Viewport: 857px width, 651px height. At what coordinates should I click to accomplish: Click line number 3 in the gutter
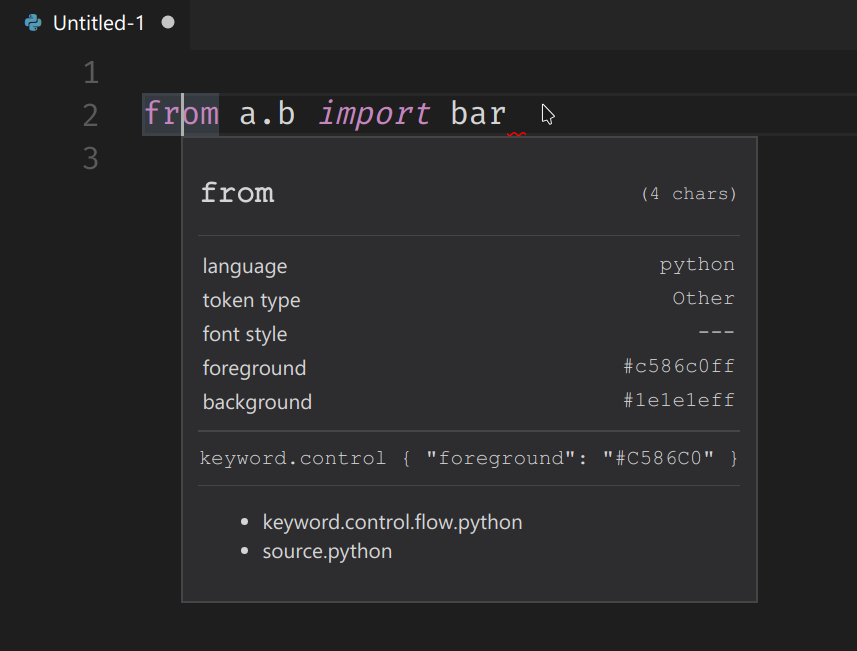[89, 158]
